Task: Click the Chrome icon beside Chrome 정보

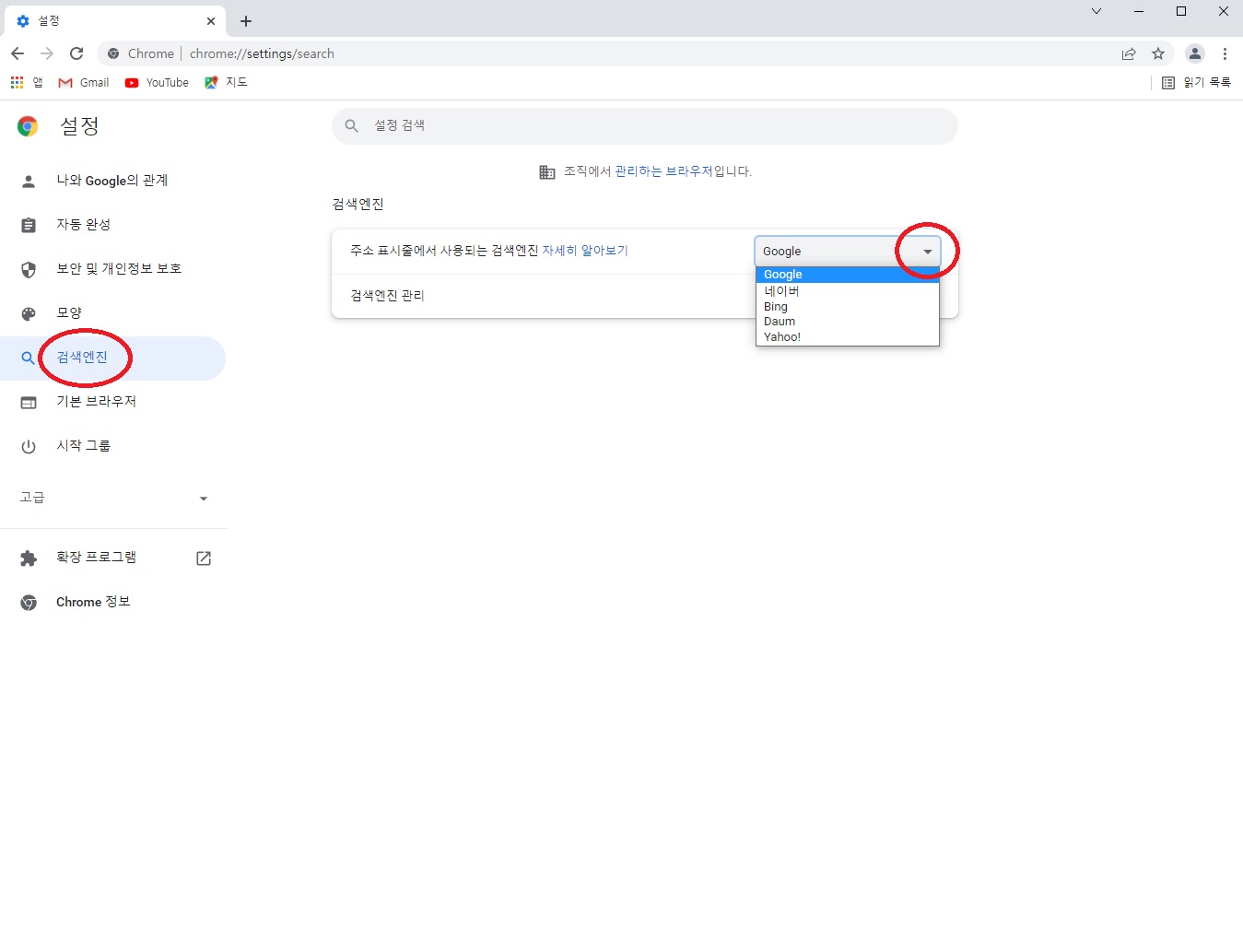Action: [29, 602]
